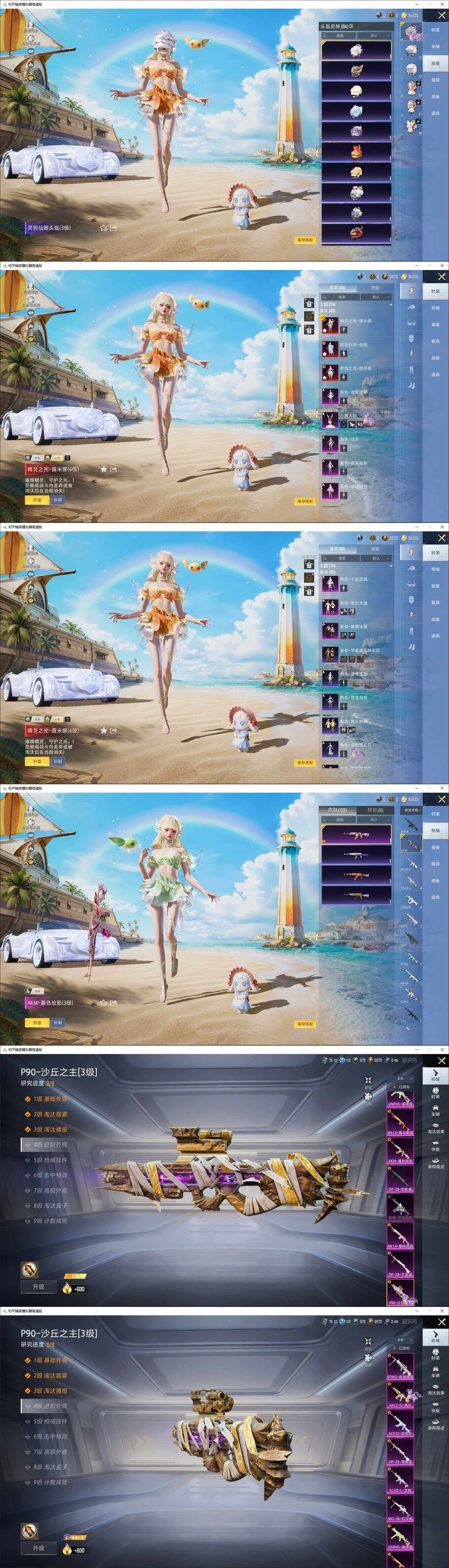Image resolution: width=449 pixels, height=1568 pixels.
Task: Switch to the 其他(6) tab
Action: point(375,810)
